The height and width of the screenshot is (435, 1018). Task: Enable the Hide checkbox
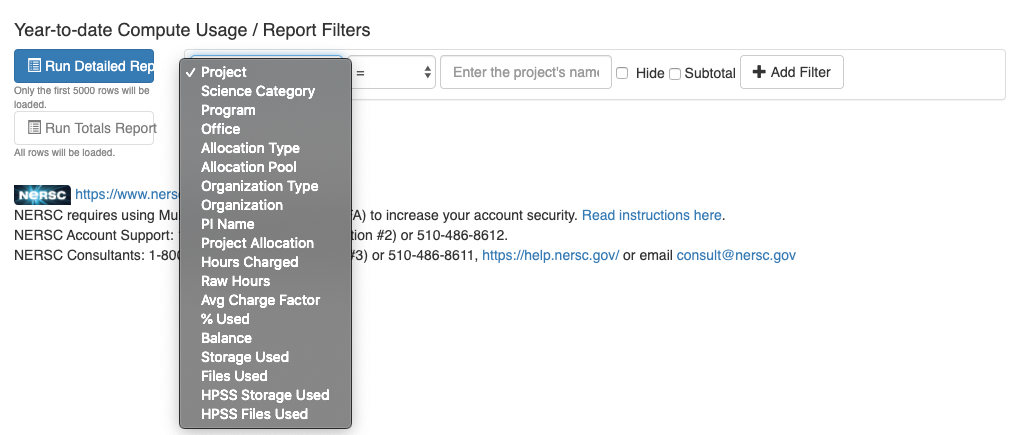622,73
